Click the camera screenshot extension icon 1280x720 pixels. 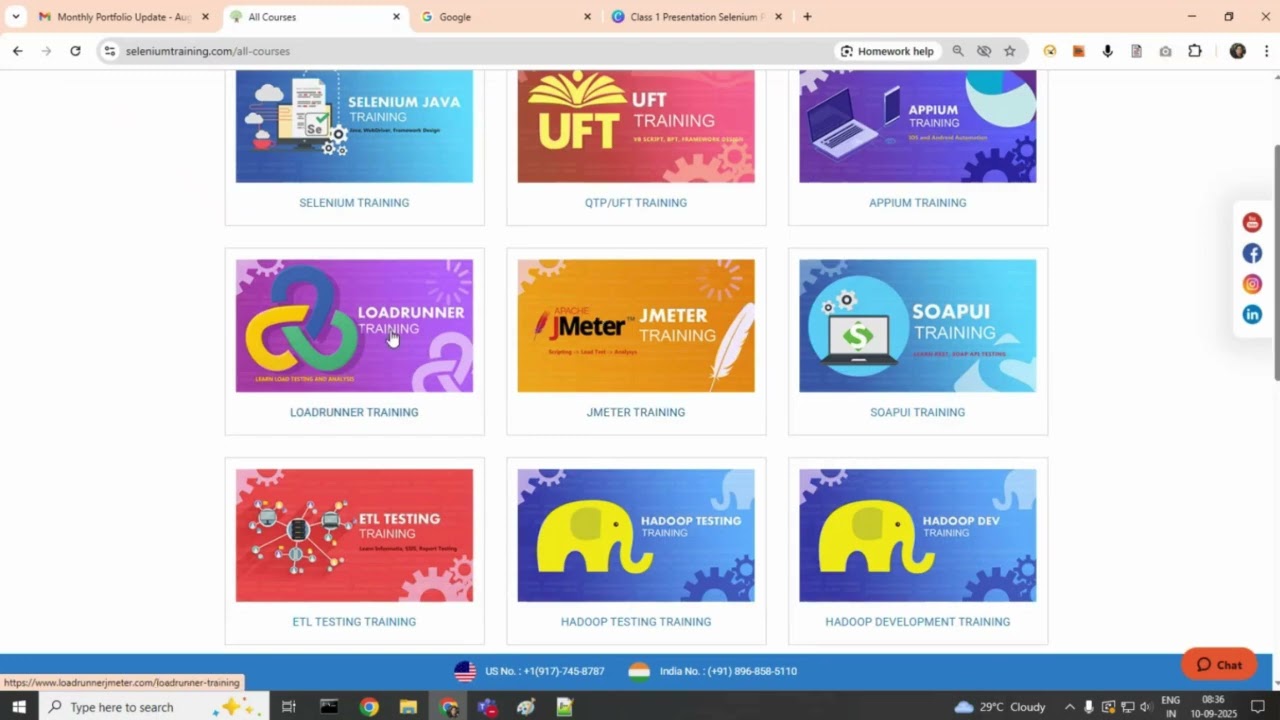coord(1165,51)
